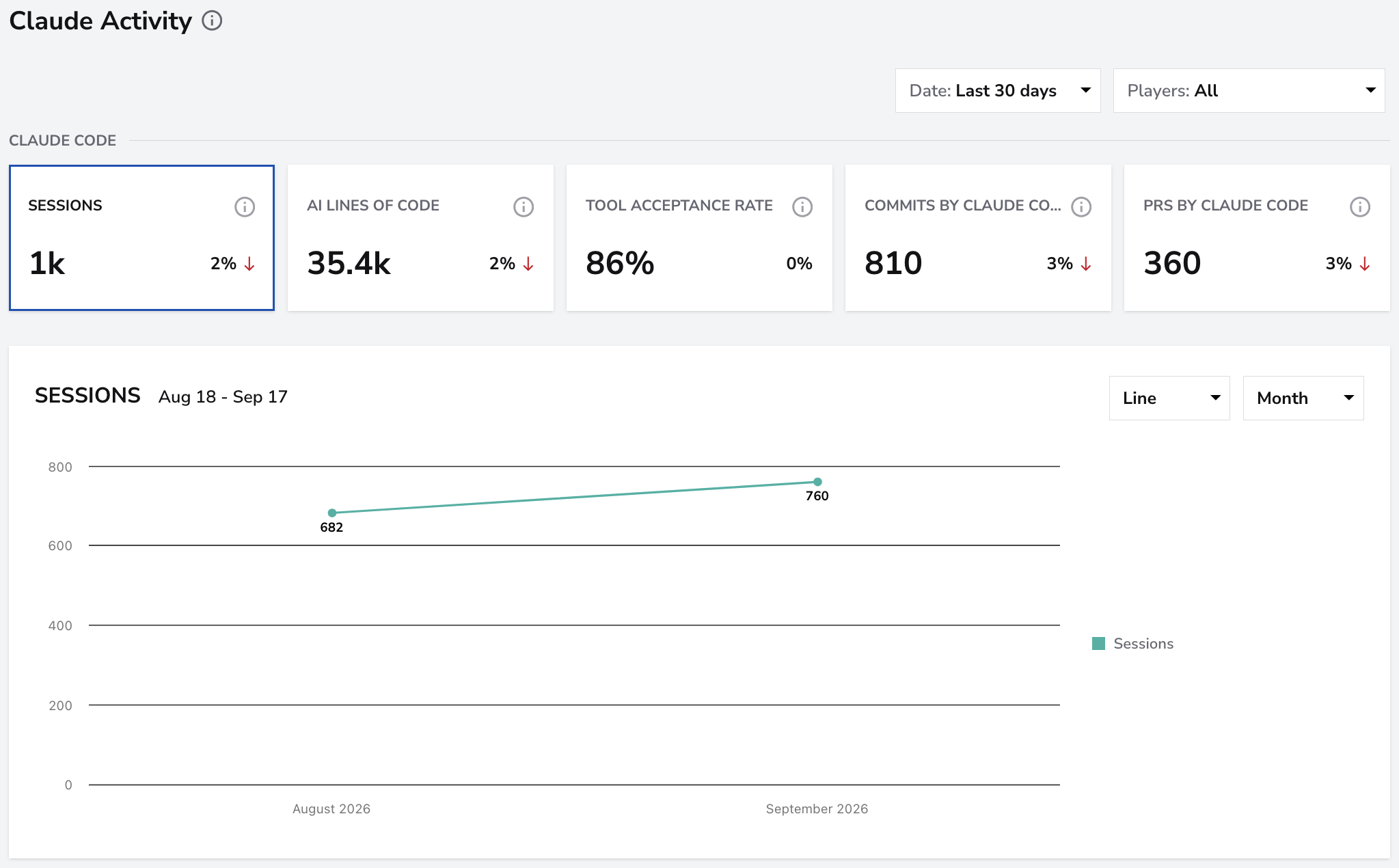Viewport: 1399px width, 868px height.
Task: Click the Sessions legend label
Action: tap(1143, 643)
